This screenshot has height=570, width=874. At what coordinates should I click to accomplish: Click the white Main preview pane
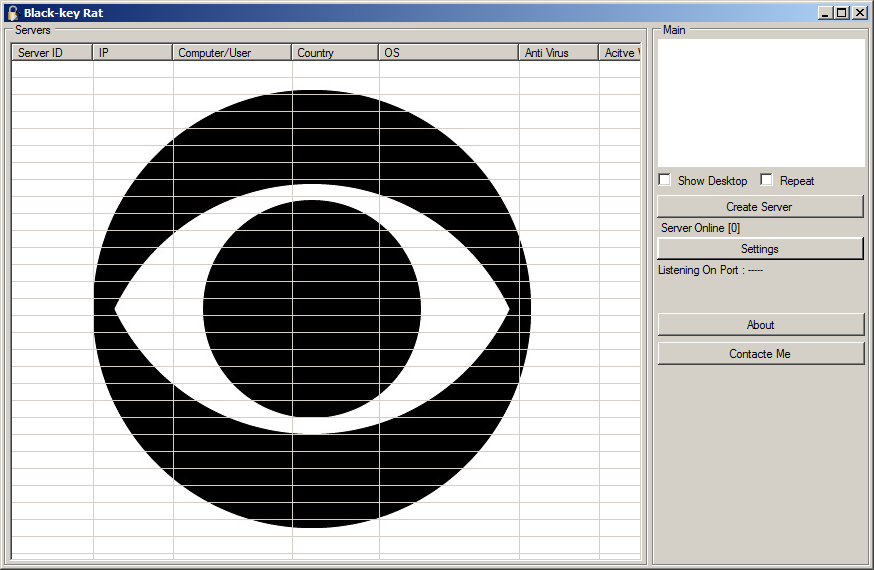(x=761, y=103)
